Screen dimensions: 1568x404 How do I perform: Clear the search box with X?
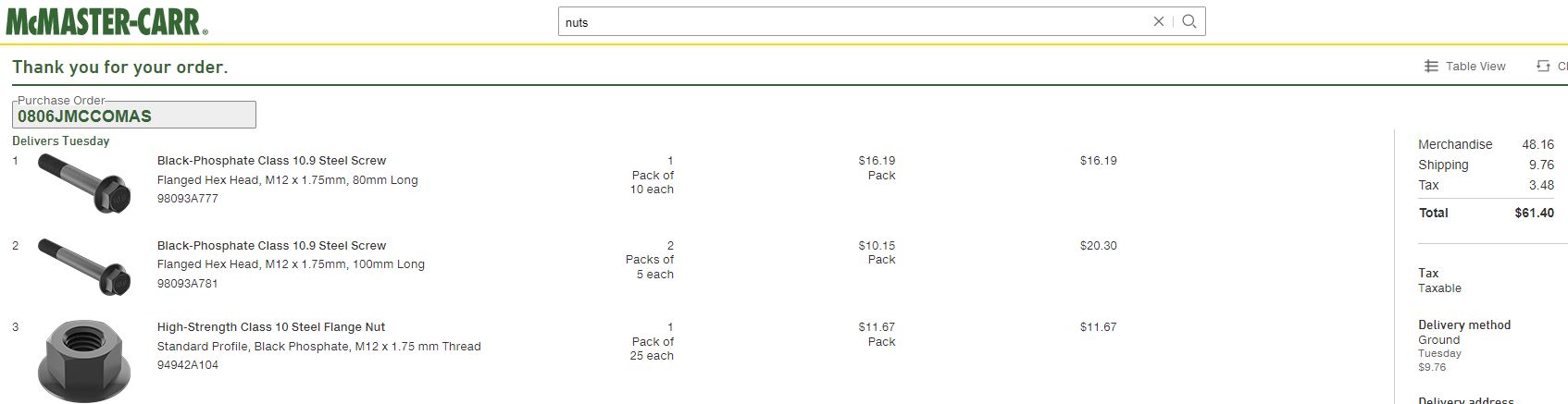1158,21
